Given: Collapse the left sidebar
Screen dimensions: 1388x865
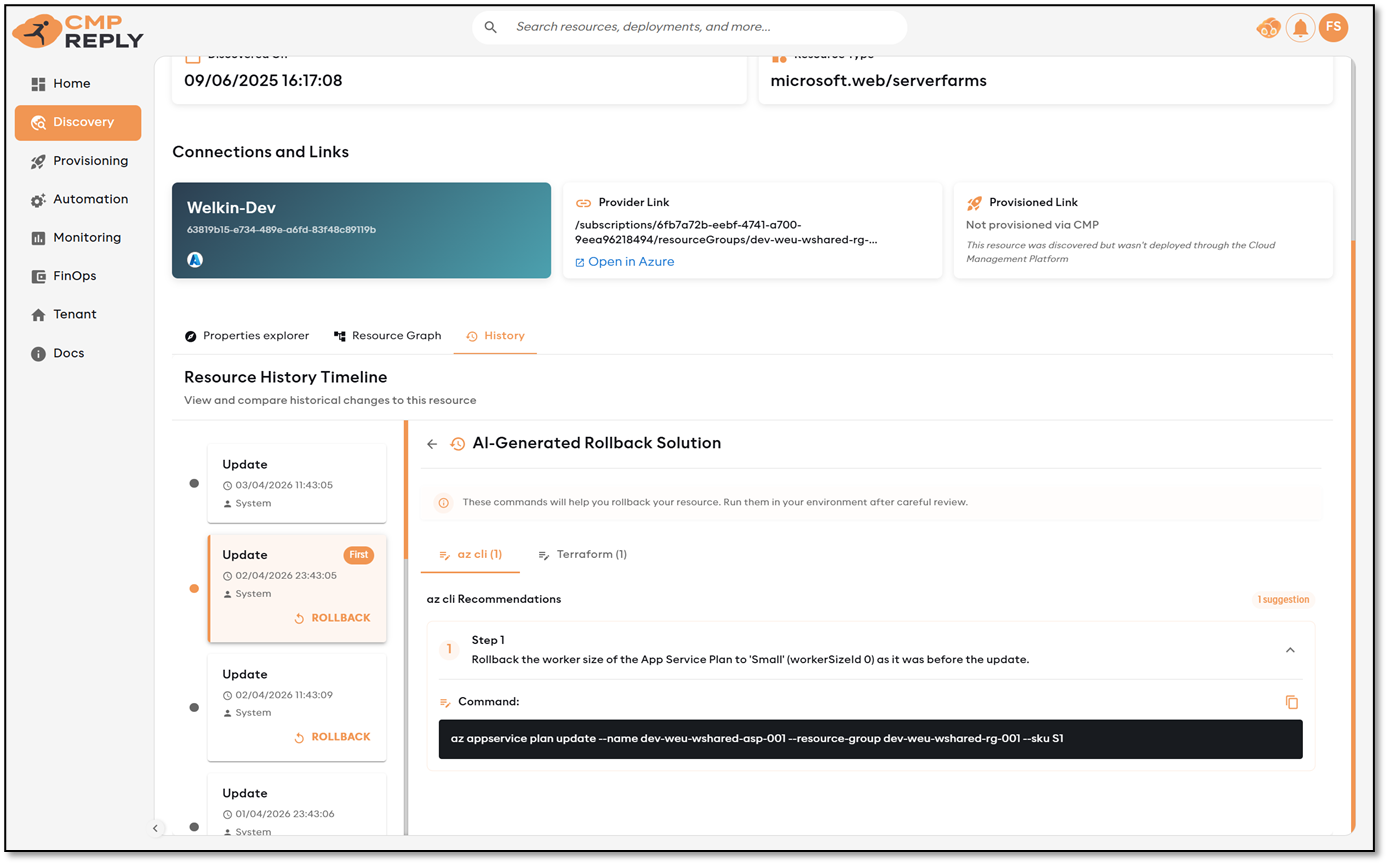Looking at the screenshot, I should click(x=155, y=828).
